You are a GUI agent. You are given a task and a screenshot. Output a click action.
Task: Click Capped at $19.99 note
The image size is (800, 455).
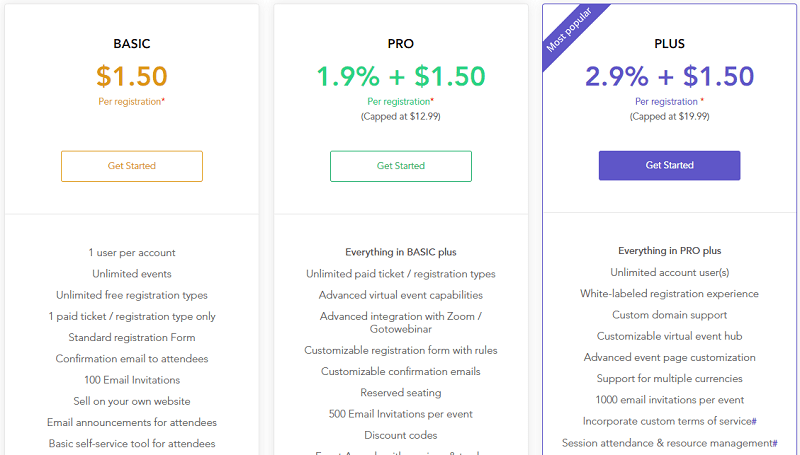click(x=669, y=116)
